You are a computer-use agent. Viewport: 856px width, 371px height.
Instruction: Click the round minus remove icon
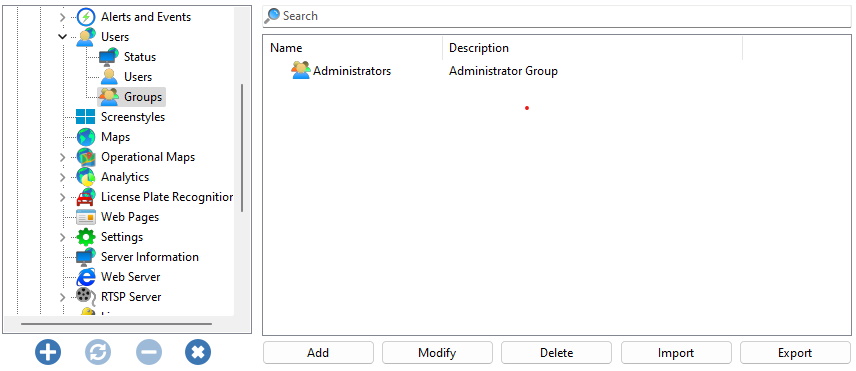148,352
